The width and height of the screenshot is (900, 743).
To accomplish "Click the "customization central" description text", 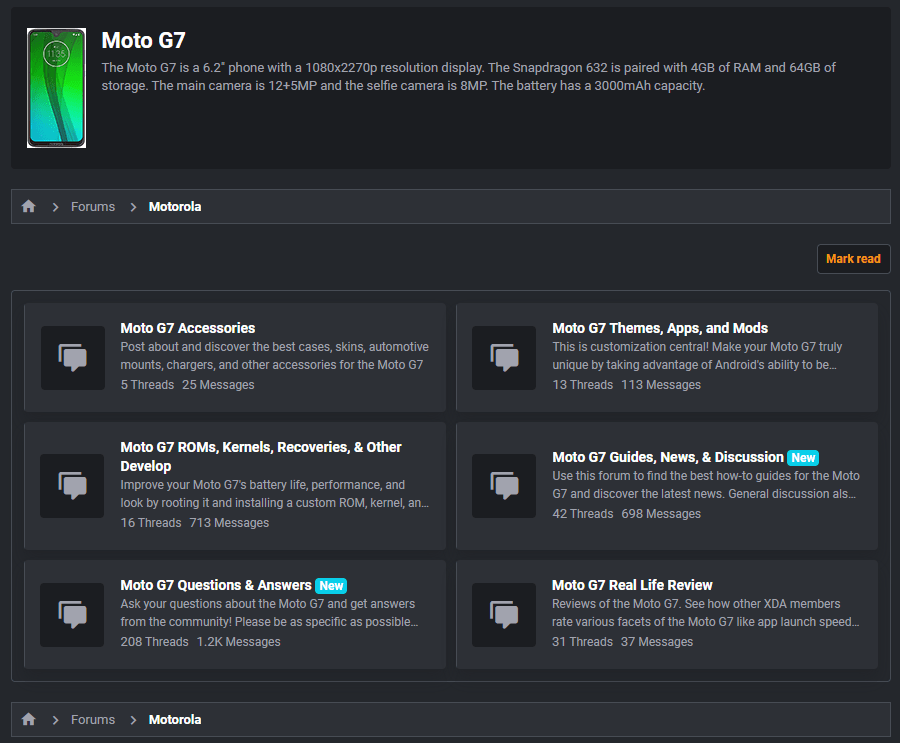I will [697, 355].
